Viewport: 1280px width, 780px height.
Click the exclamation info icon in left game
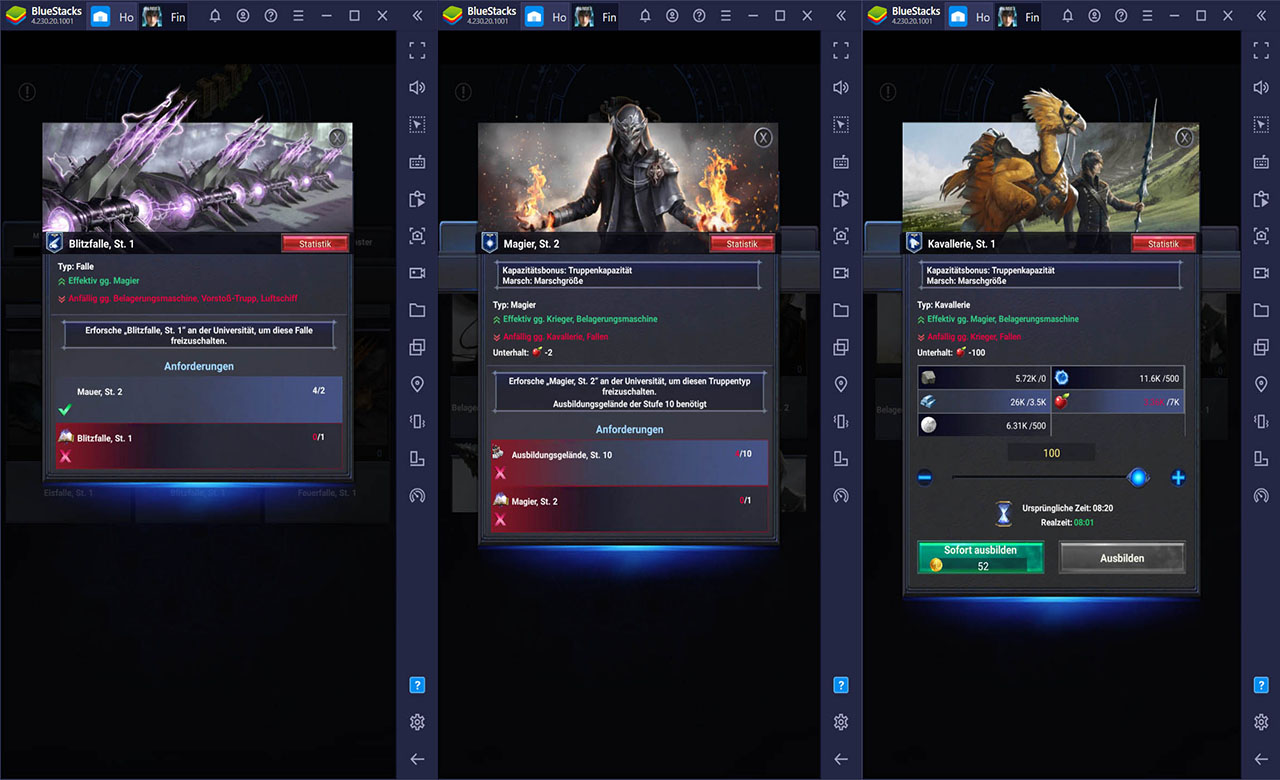click(27, 92)
